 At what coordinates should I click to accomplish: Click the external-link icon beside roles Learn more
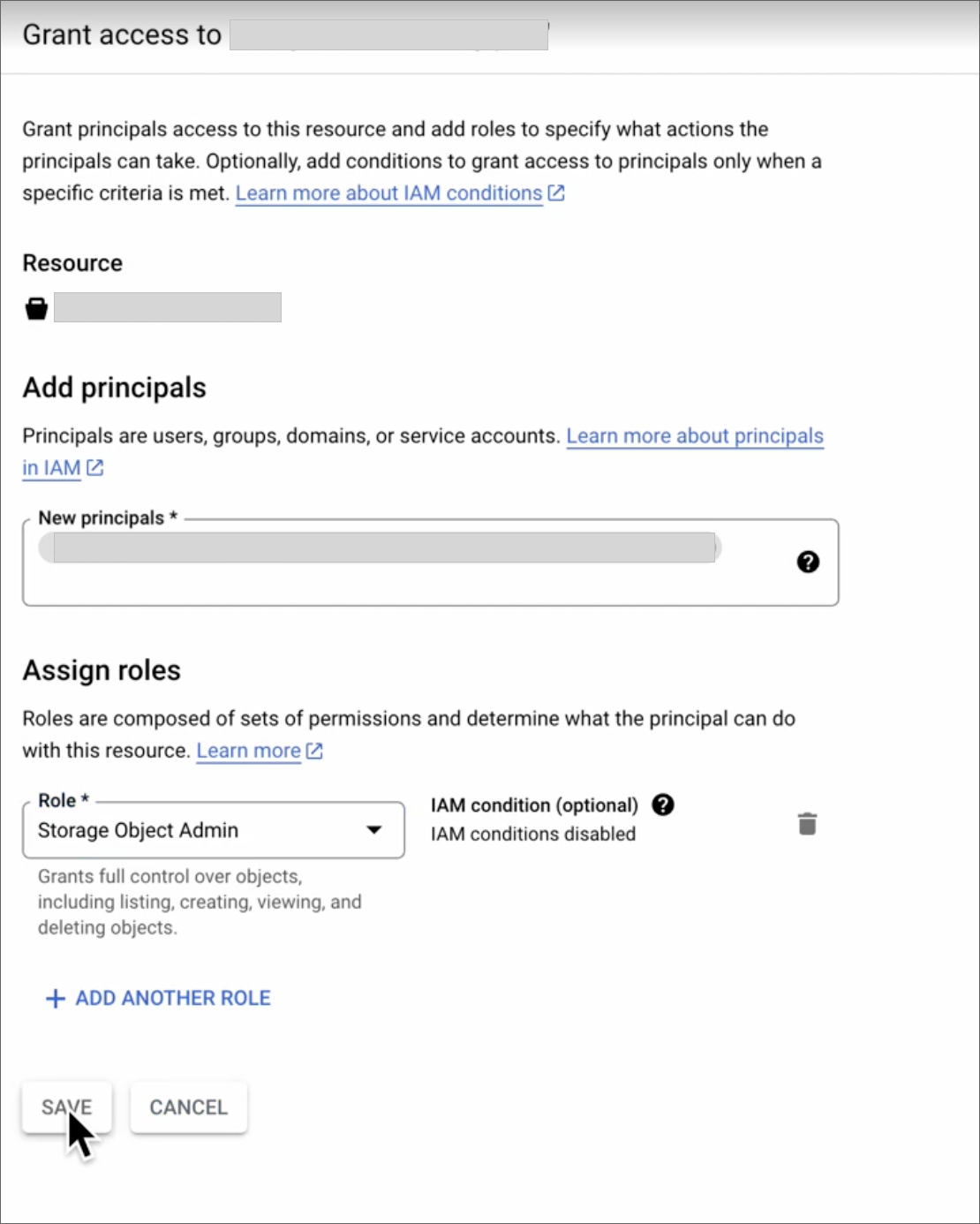(x=314, y=751)
